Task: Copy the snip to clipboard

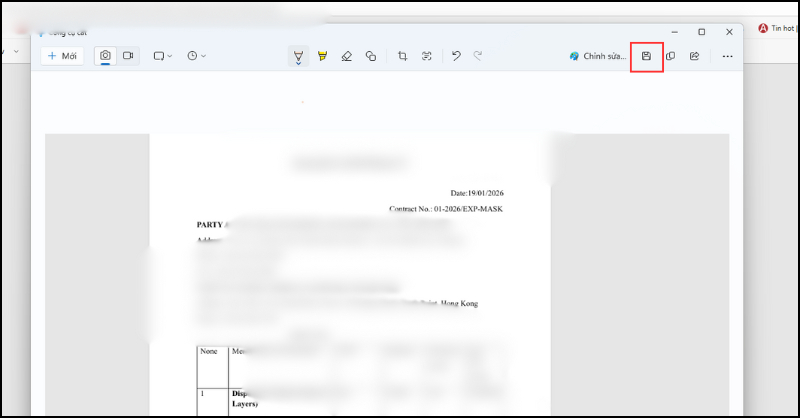Action: point(670,56)
